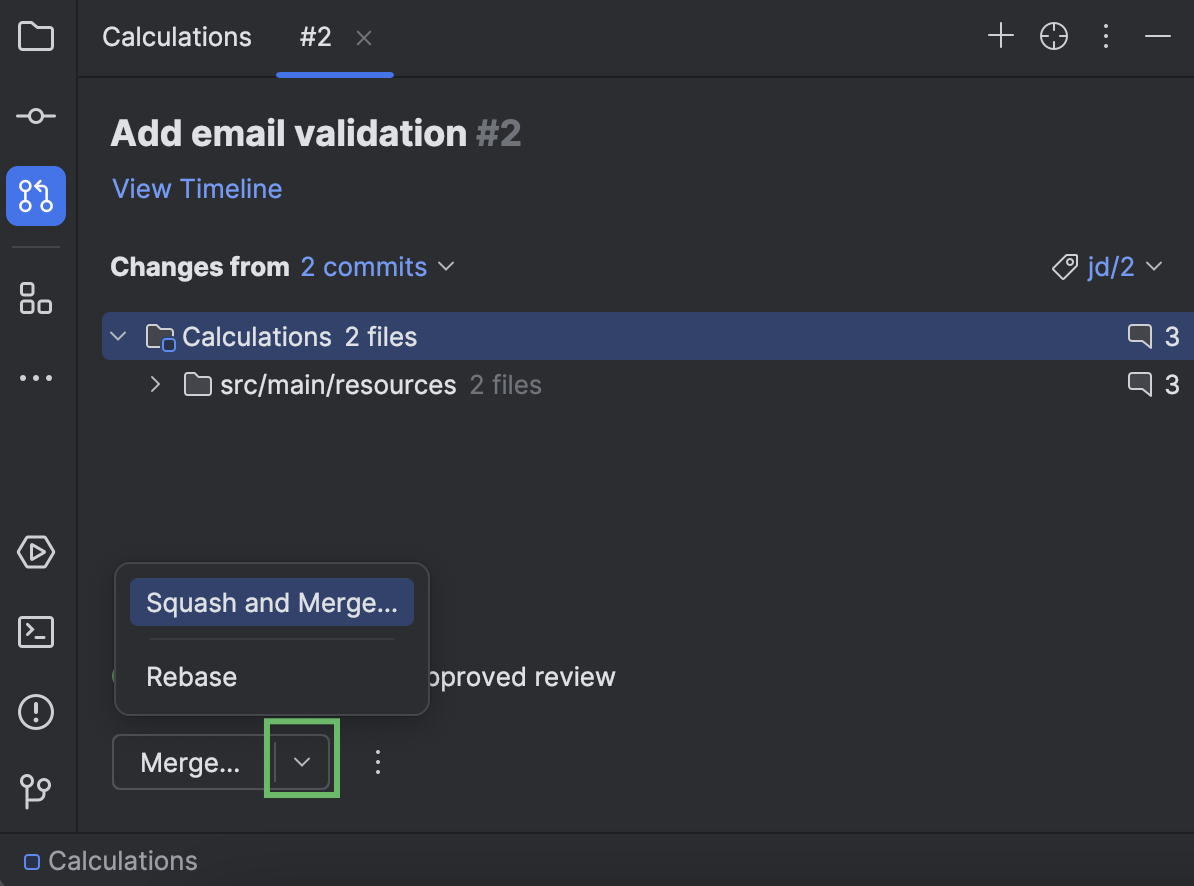Open the Project tool window
The image size is (1194, 886).
pyautogui.click(x=36, y=36)
